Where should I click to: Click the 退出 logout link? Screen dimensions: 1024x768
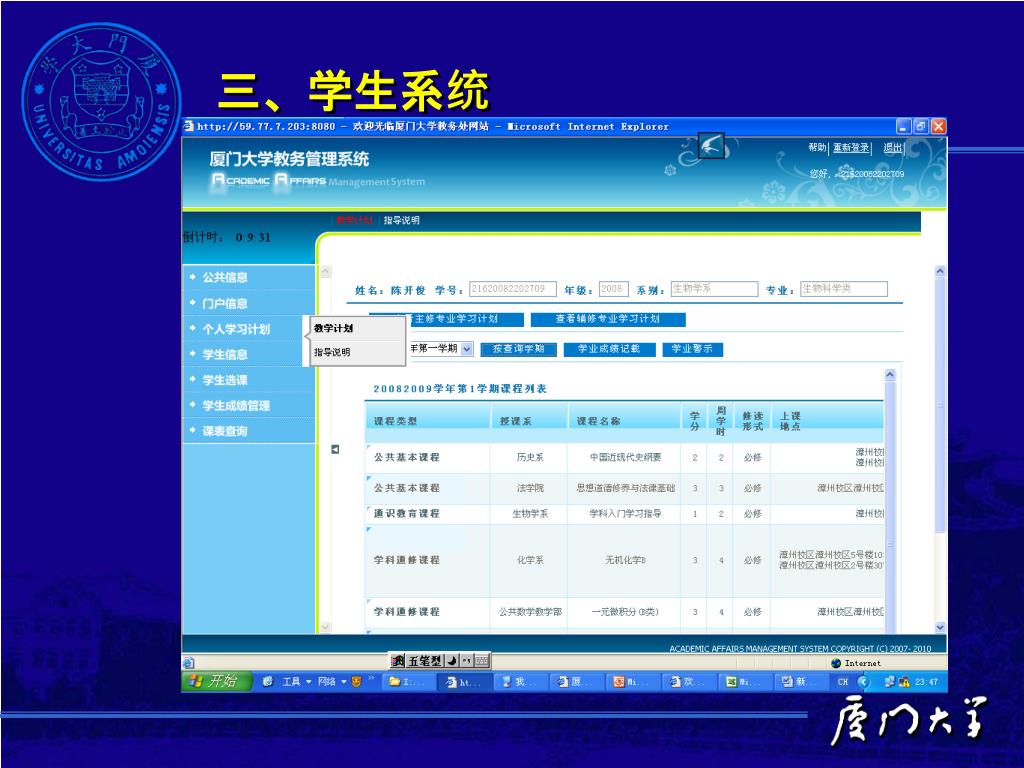[893, 148]
